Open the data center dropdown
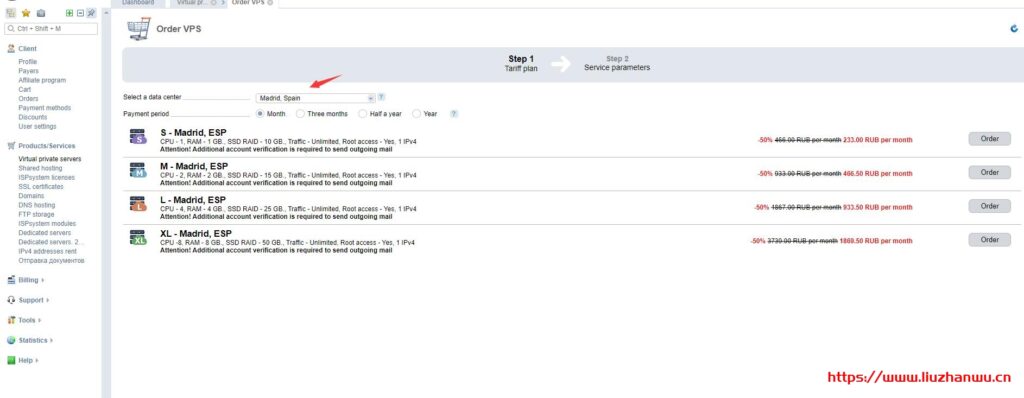 (x=315, y=98)
